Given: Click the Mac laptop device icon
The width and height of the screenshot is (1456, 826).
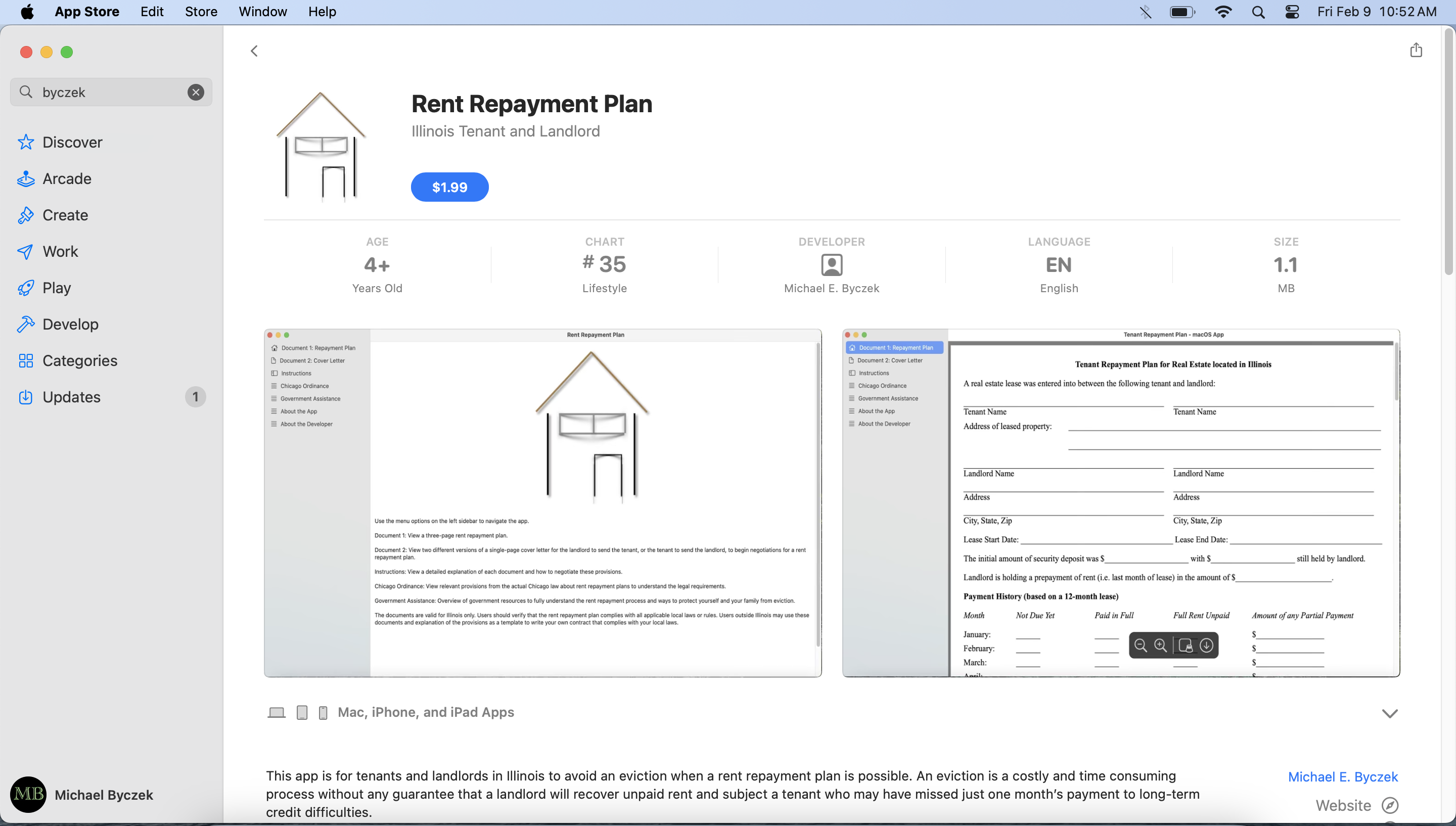Looking at the screenshot, I should click(x=276, y=713).
